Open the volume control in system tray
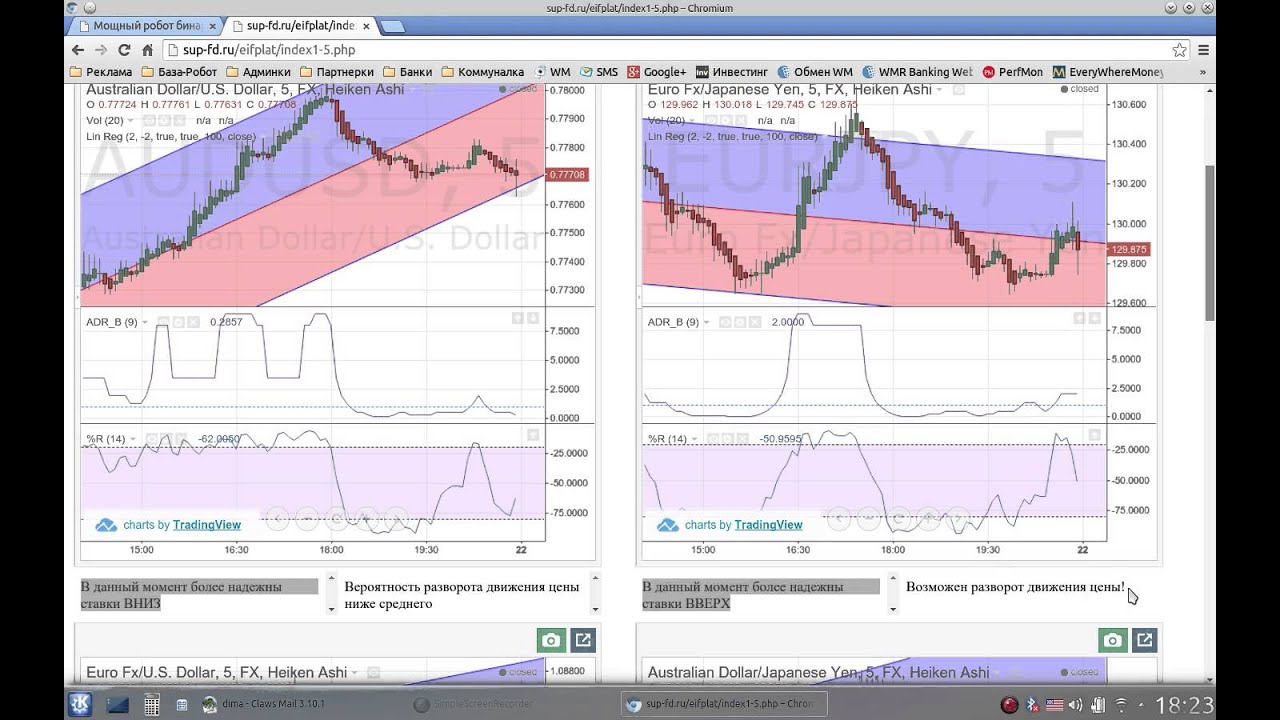The height and width of the screenshot is (720, 1280). pyautogui.click(x=1075, y=705)
